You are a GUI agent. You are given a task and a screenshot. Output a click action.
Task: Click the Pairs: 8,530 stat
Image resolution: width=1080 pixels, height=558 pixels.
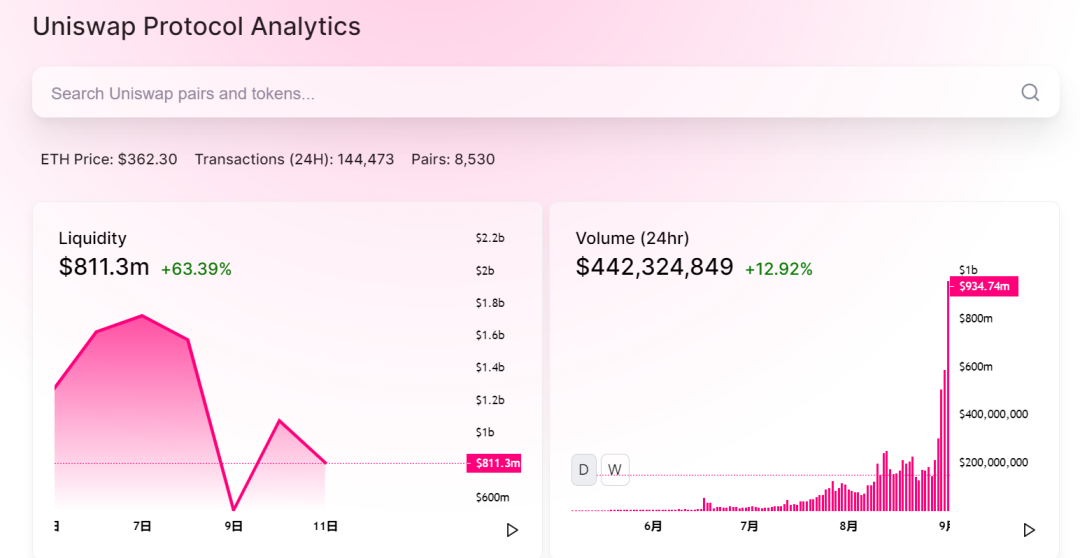[453, 159]
